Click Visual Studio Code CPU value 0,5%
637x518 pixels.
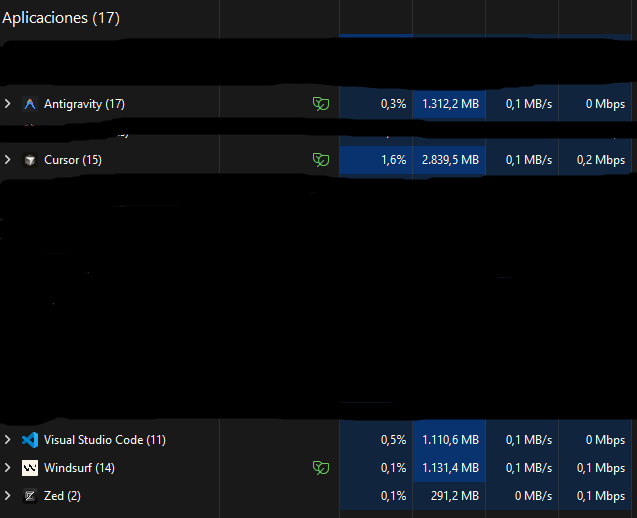[x=393, y=440]
